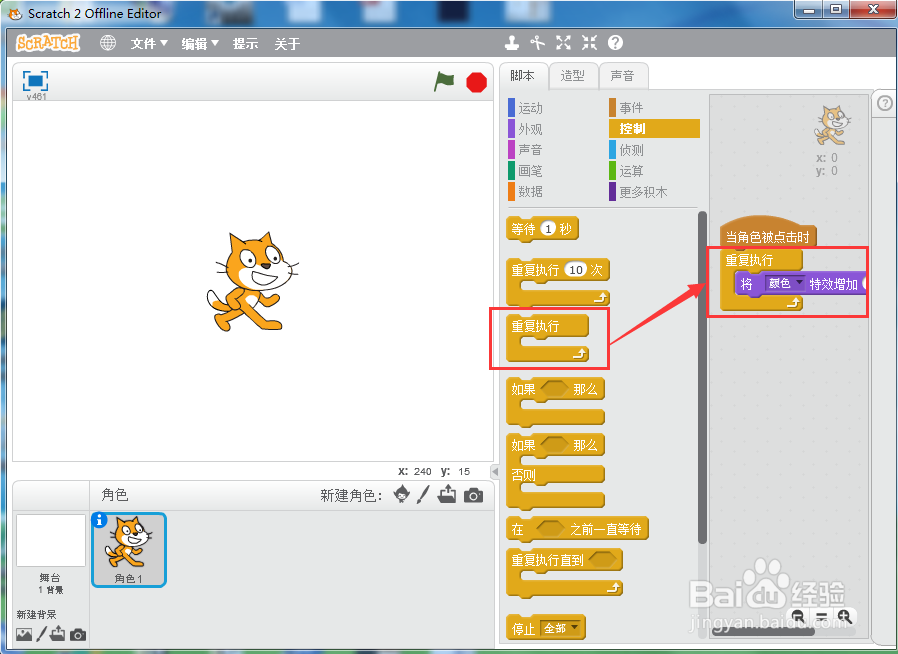Open the 文件 menu
Image resolution: width=898 pixels, height=654 pixels.
coord(149,44)
